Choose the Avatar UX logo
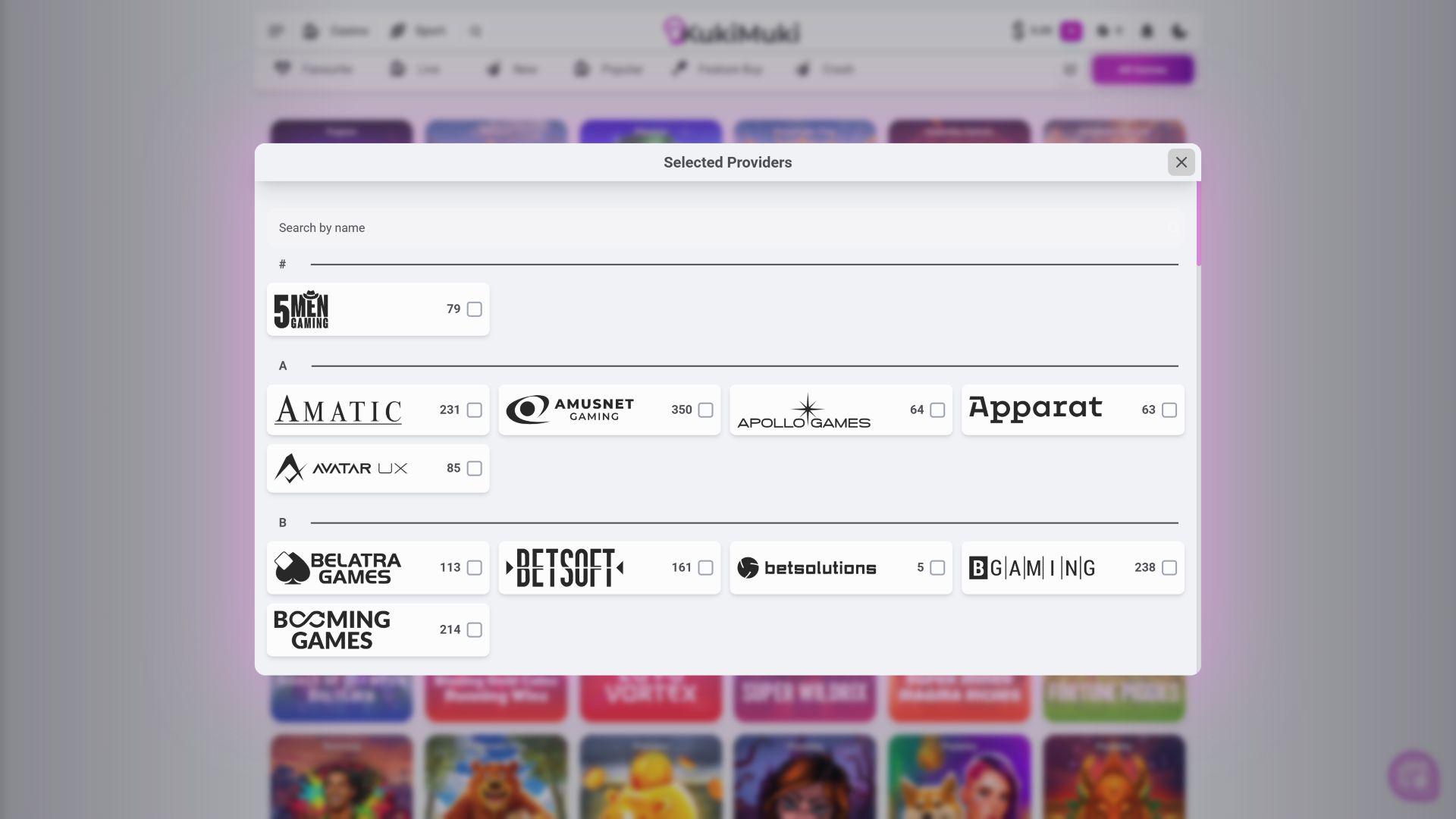 [x=341, y=469]
